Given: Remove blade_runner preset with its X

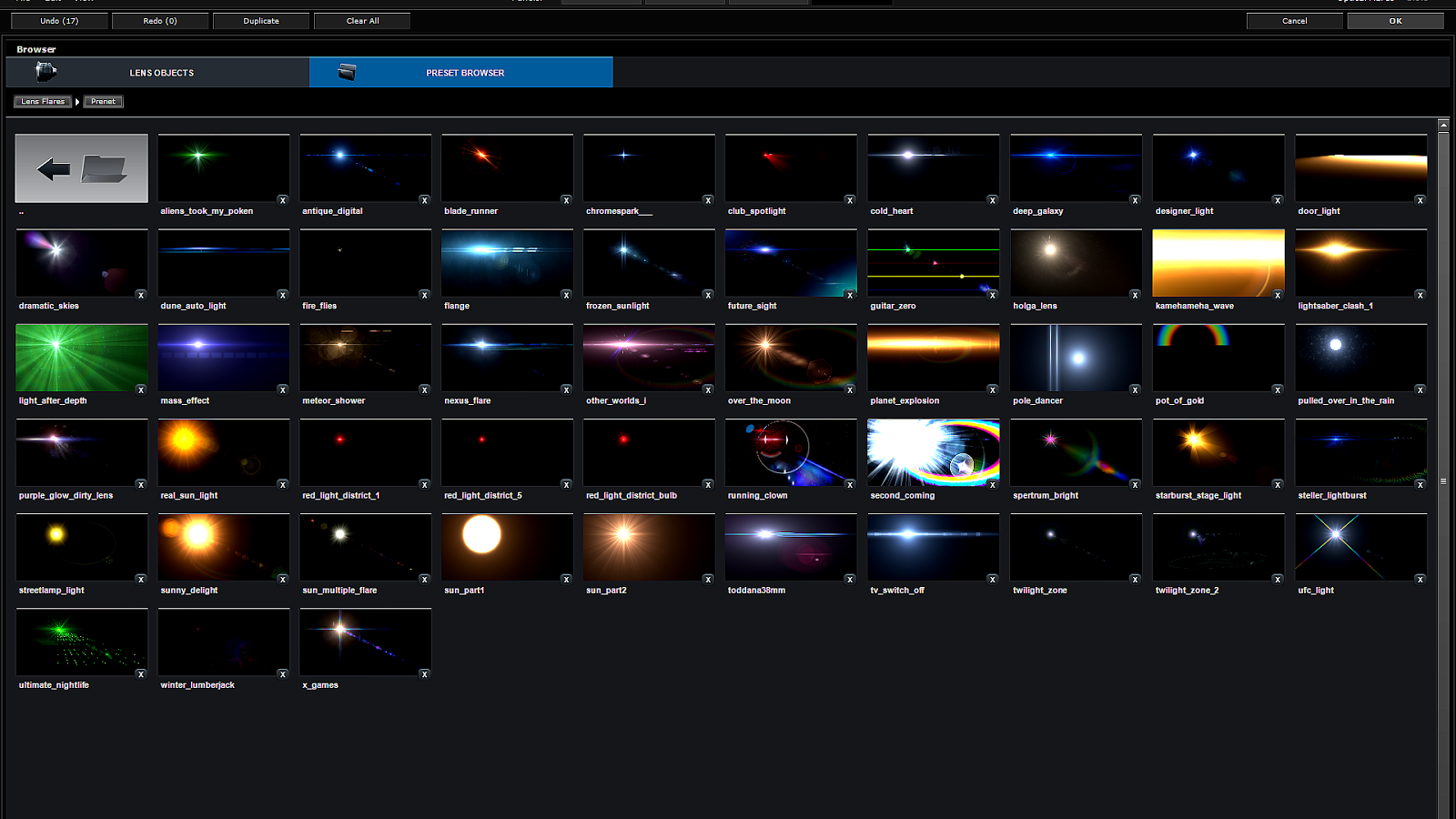Looking at the screenshot, I should pos(566,200).
